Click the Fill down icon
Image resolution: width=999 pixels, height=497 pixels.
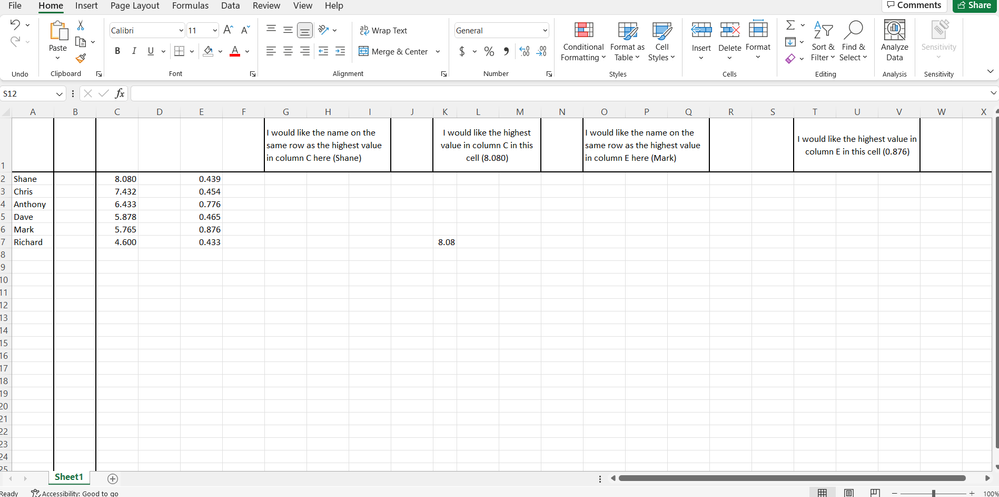pyautogui.click(x=790, y=41)
